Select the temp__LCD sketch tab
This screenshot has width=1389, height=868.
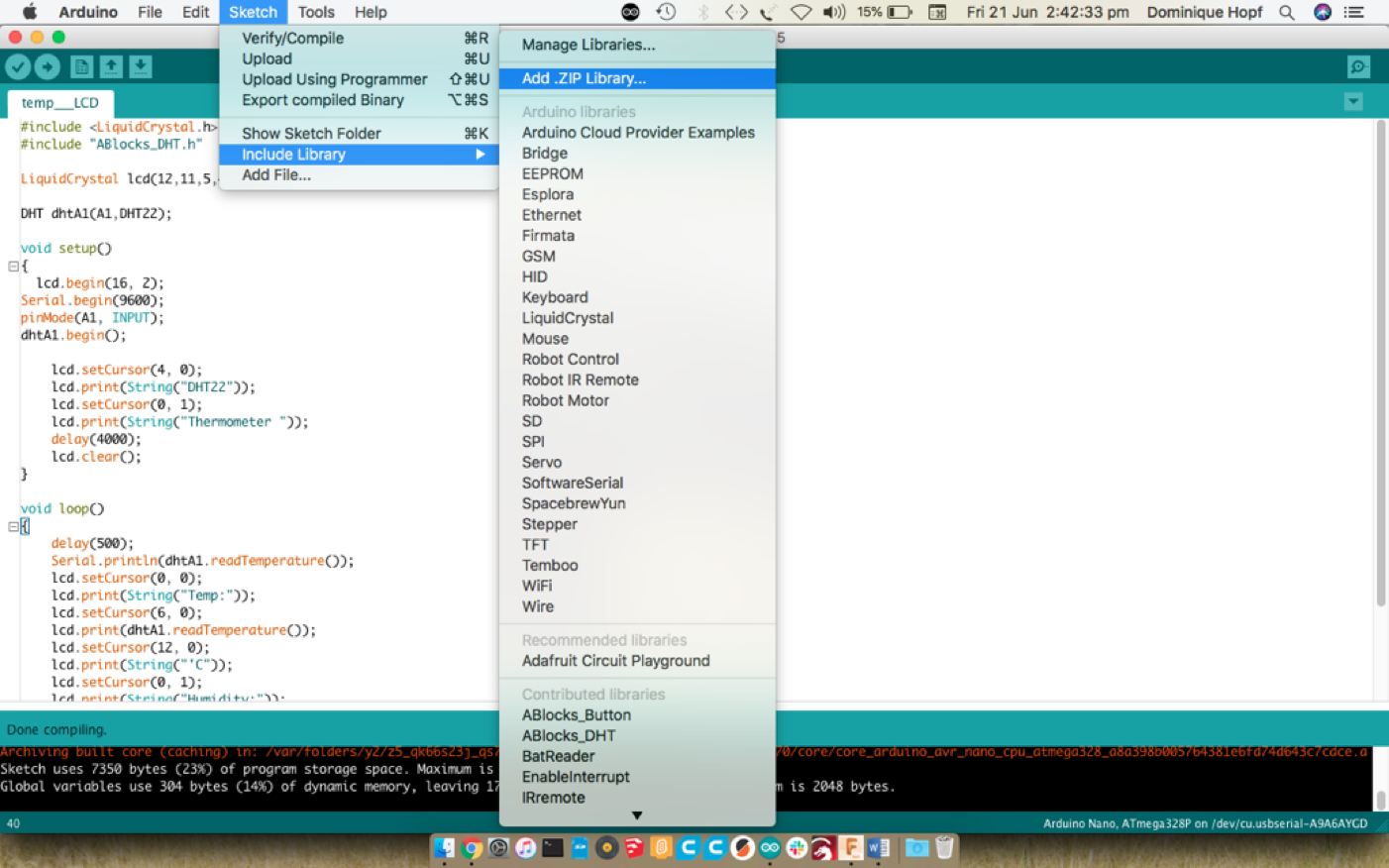click(x=60, y=103)
